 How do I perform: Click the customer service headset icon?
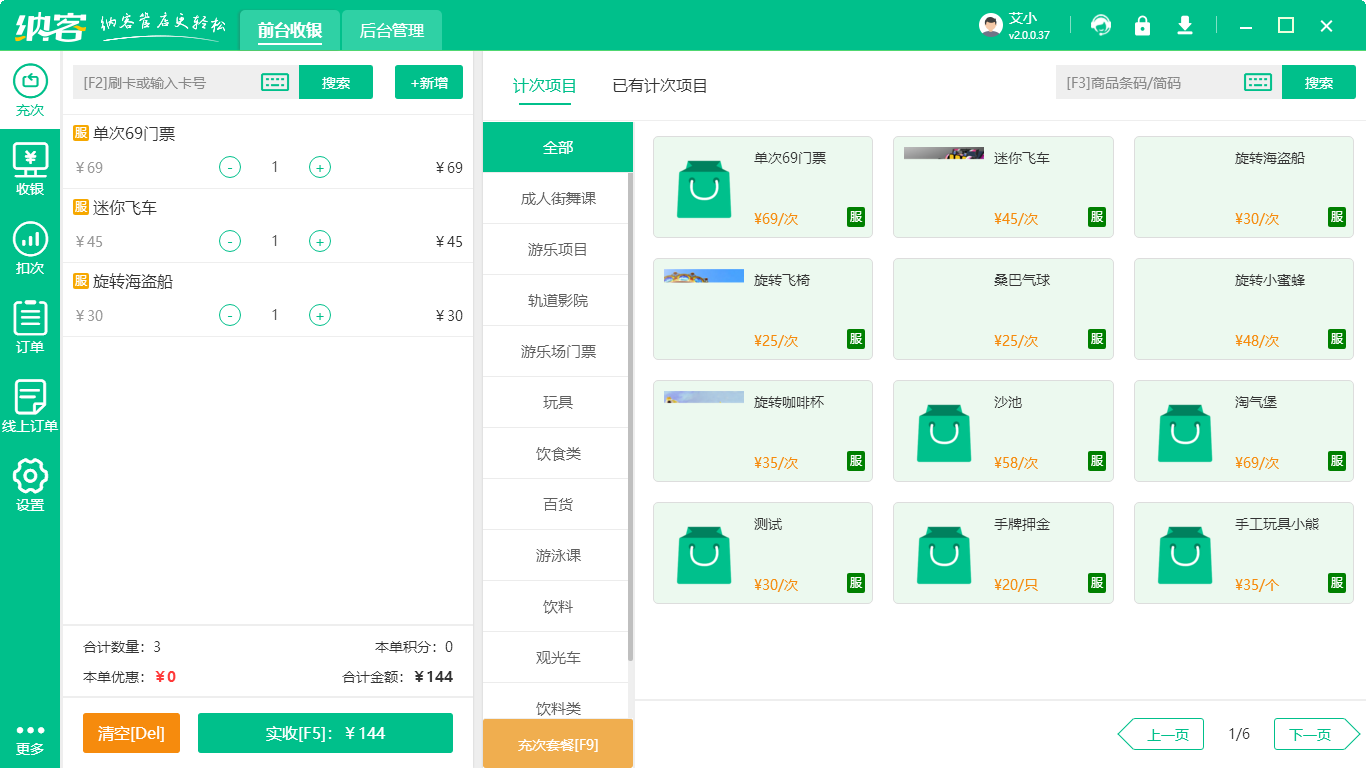click(1100, 25)
